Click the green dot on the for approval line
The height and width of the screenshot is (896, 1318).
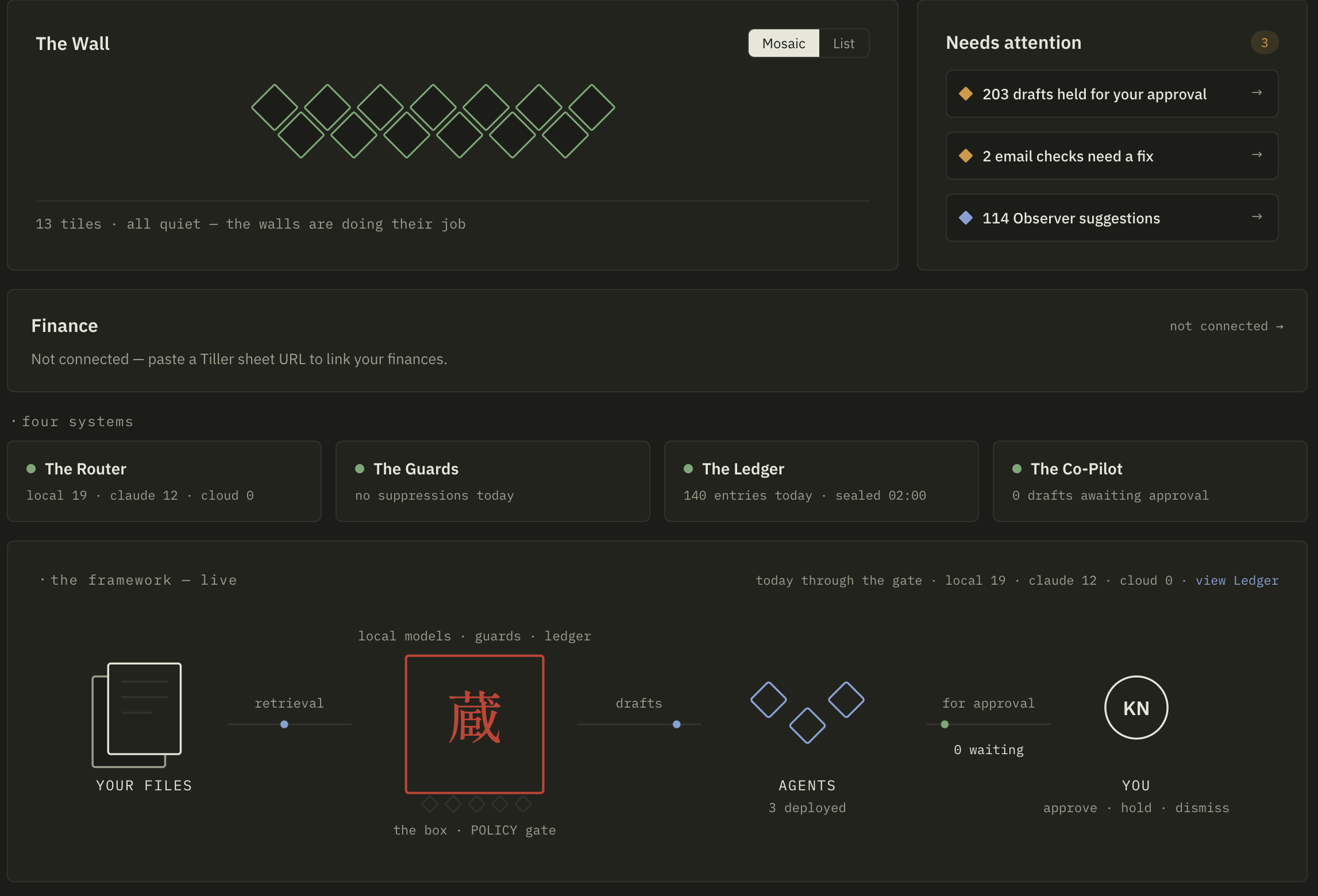945,724
